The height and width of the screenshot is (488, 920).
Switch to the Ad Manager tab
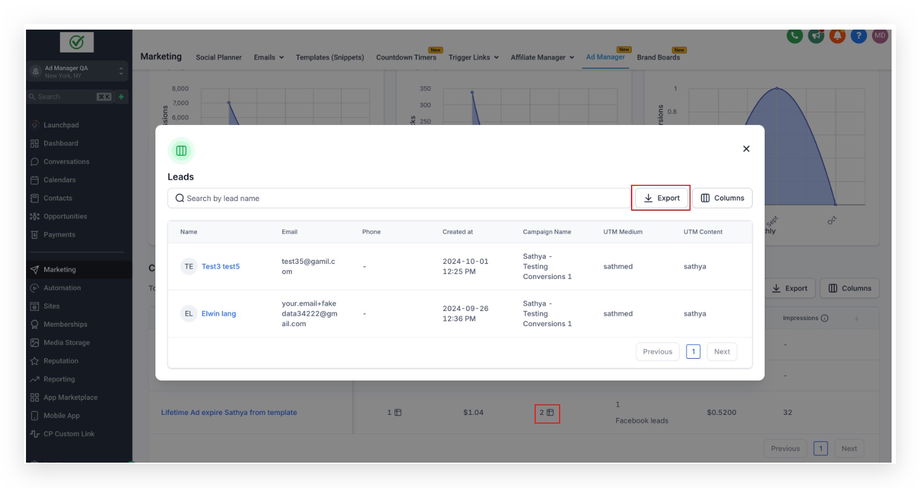(x=605, y=57)
